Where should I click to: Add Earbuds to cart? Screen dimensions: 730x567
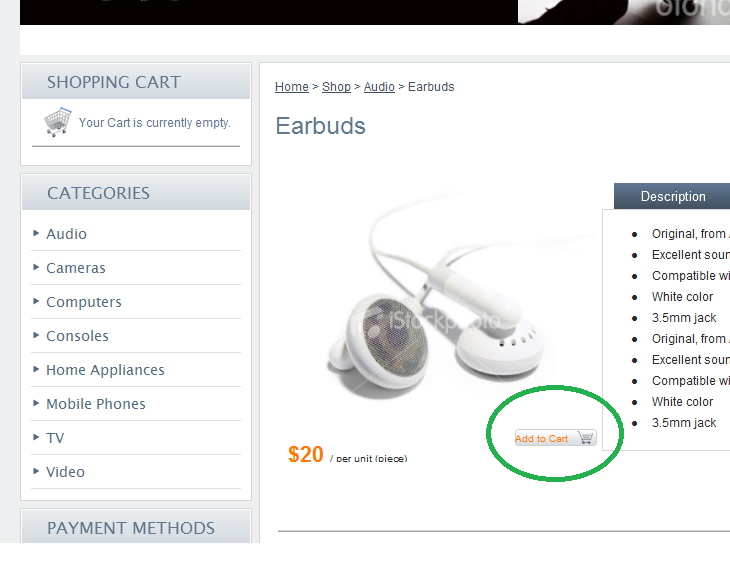point(555,438)
